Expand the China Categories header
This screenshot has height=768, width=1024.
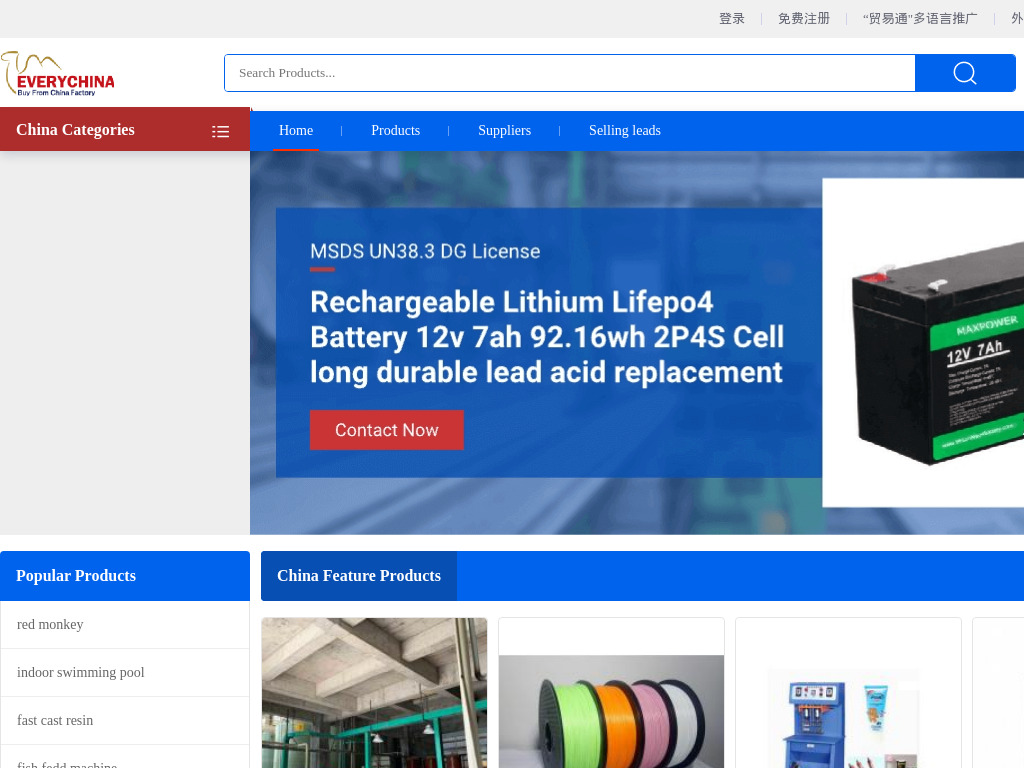(x=125, y=129)
